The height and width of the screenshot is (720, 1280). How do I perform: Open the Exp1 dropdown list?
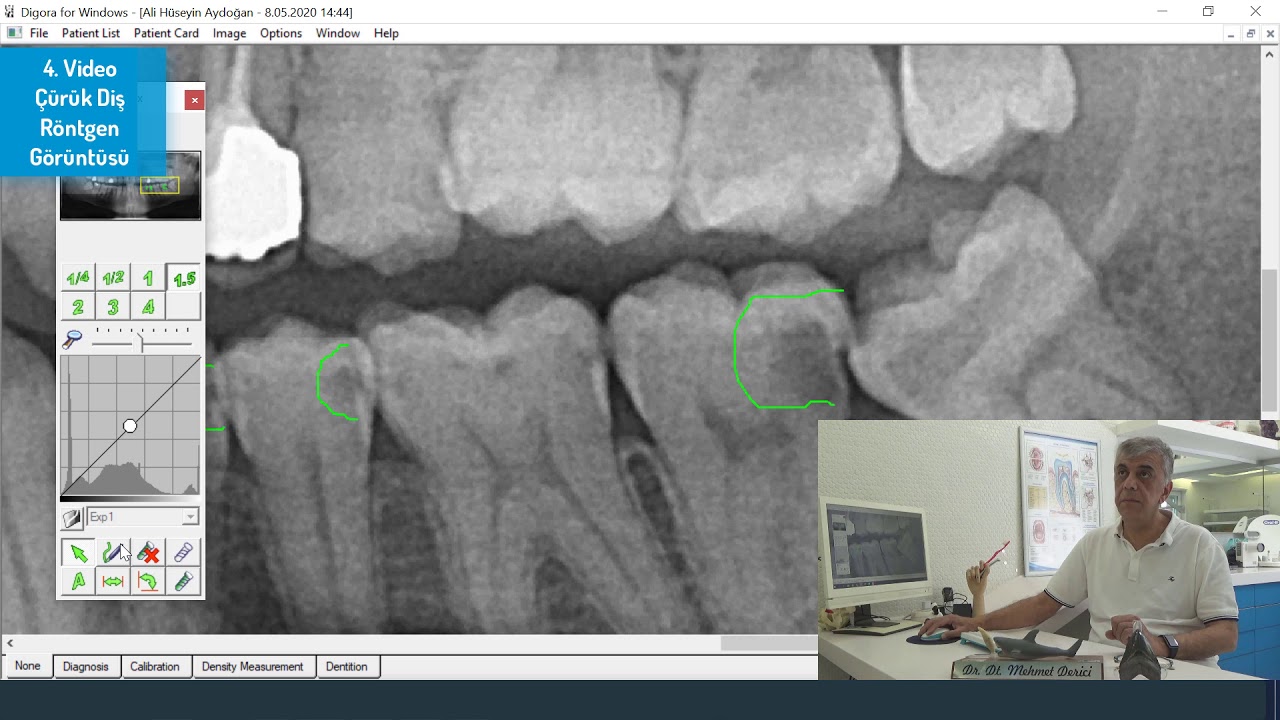click(190, 517)
